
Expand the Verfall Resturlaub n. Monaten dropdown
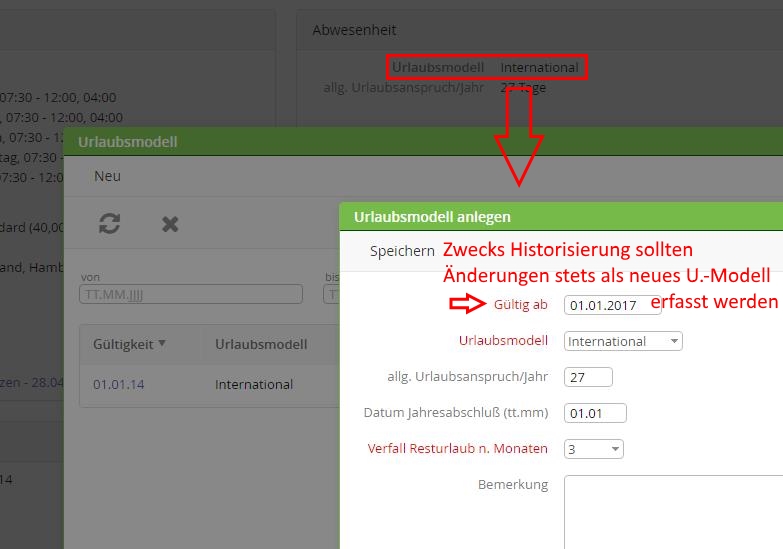[x=594, y=449]
